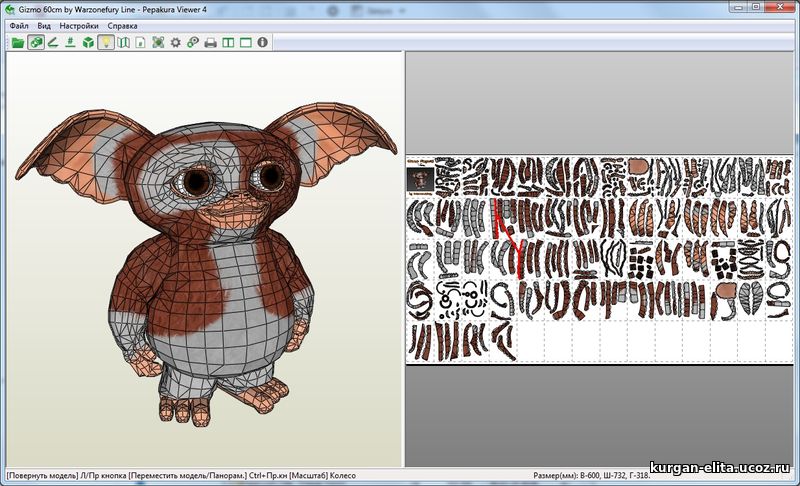The width and height of the screenshot is (800, 486).
Task: Maximize the Pepakura Viewer window
Action: point(756,7)
